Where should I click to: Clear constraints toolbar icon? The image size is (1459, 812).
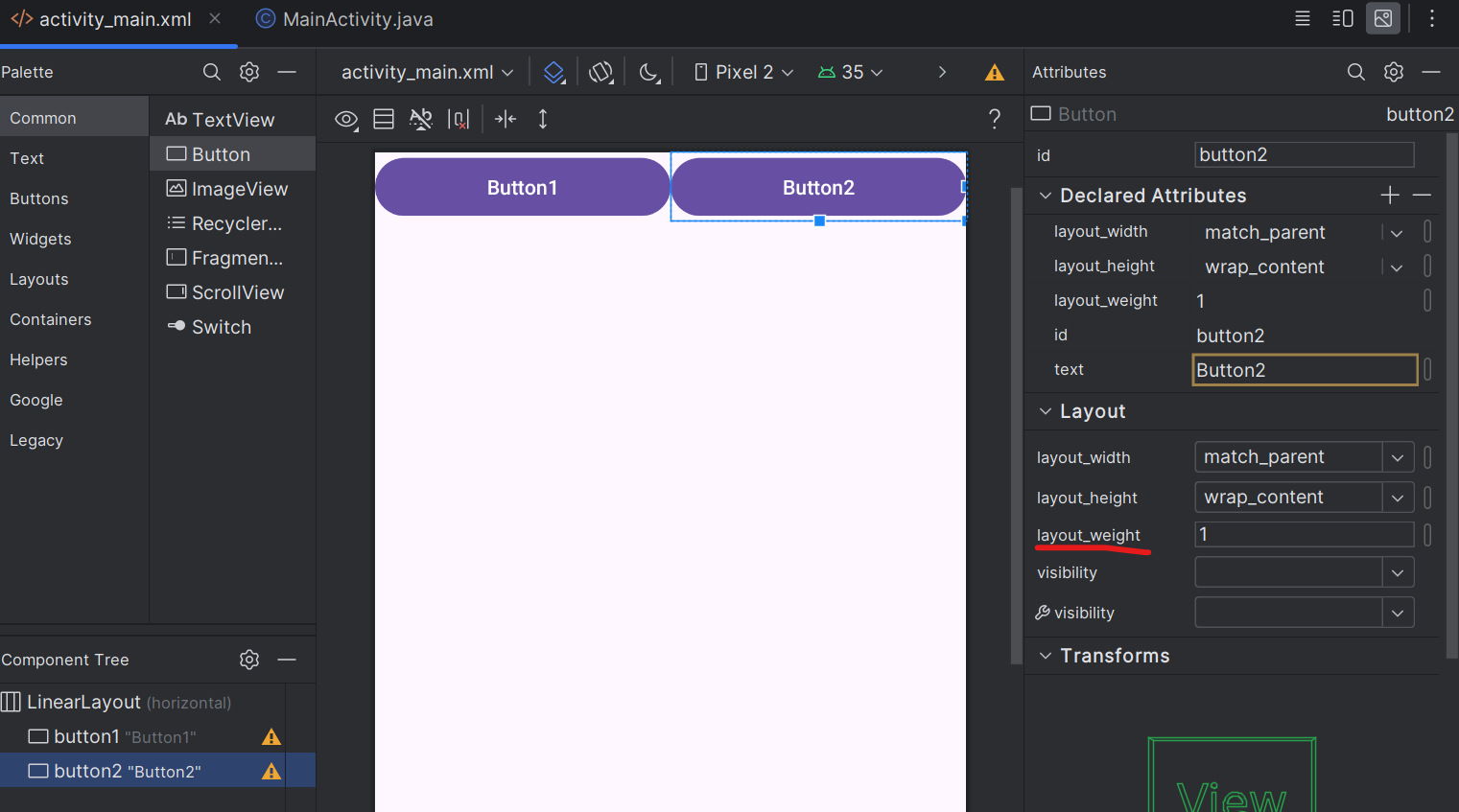pos(459,120)
